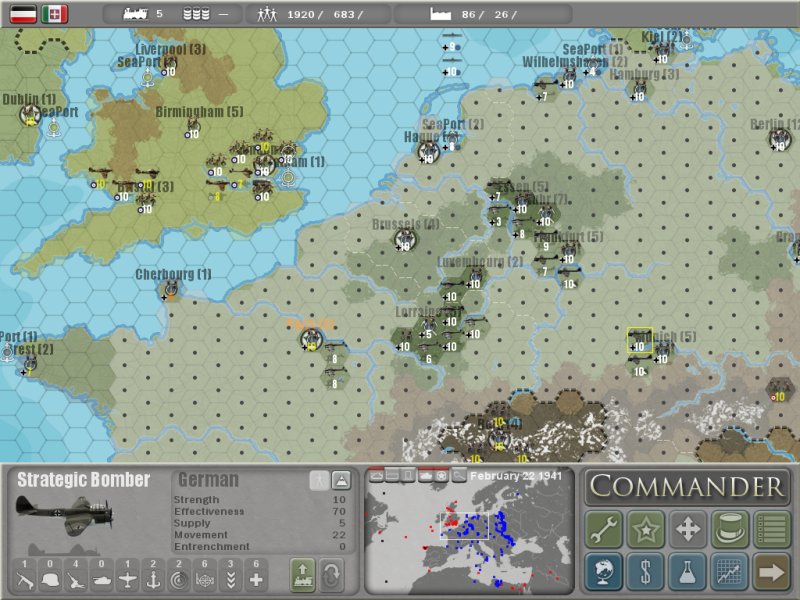Toggle the terrain triangle info view
This screenshot has width=800, height=600.
pos(341,480)
